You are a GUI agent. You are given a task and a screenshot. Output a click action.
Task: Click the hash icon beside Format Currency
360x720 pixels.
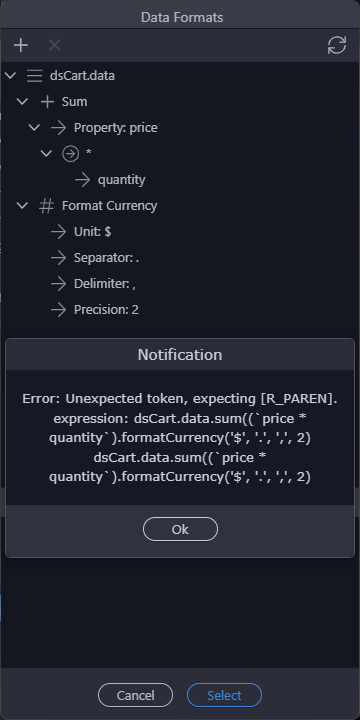tap(46, 206)
